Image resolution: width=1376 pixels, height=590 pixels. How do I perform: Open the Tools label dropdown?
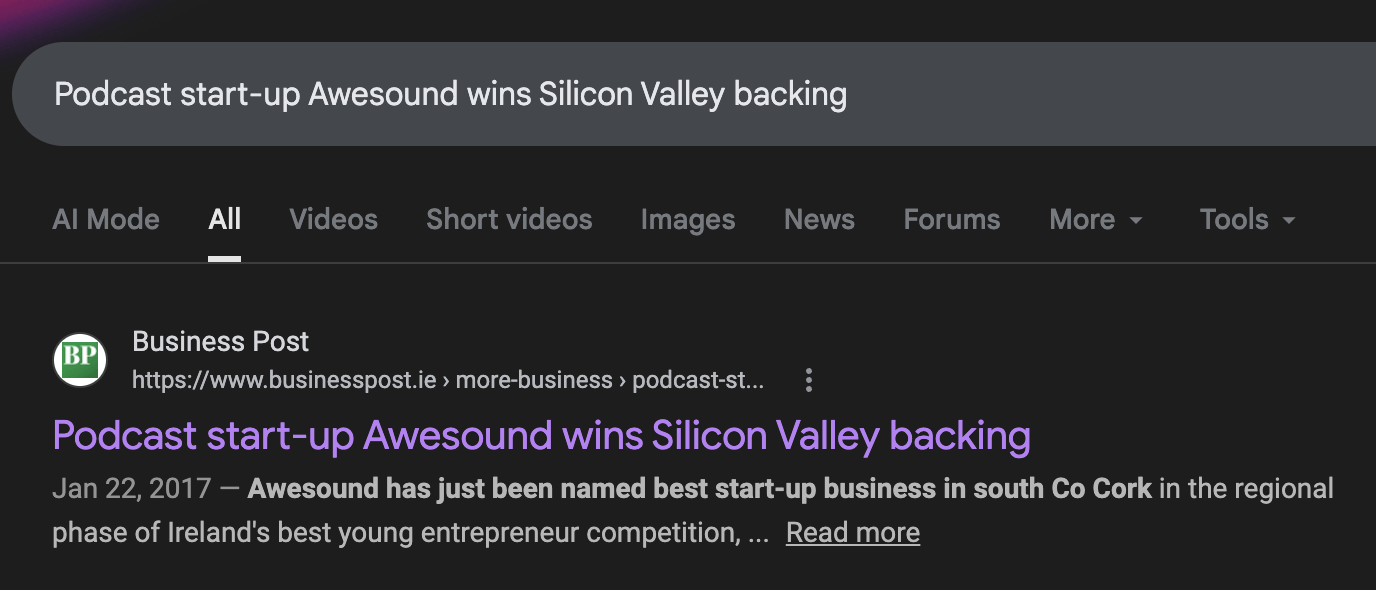(x=1234, y=220)
